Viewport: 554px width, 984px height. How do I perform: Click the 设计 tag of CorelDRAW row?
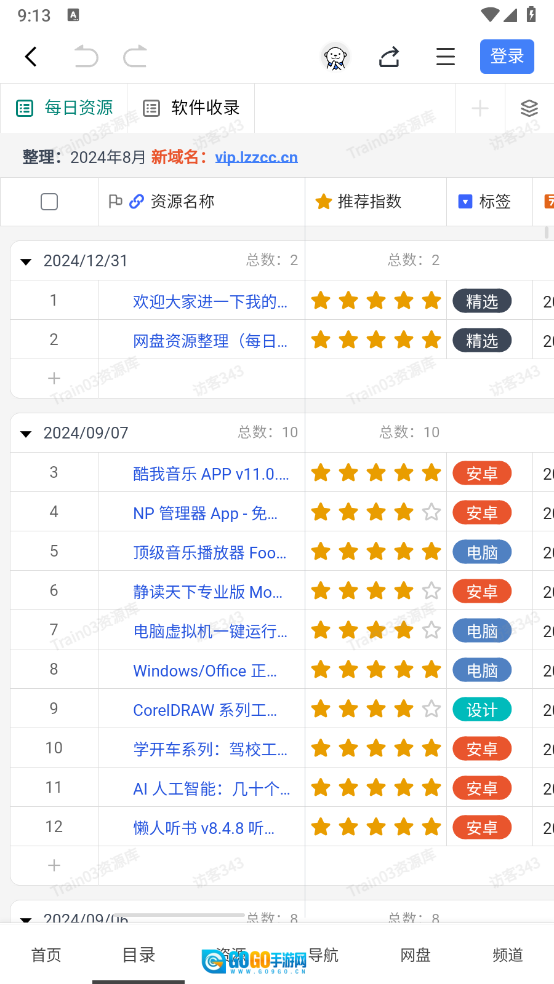click(482, 710)
